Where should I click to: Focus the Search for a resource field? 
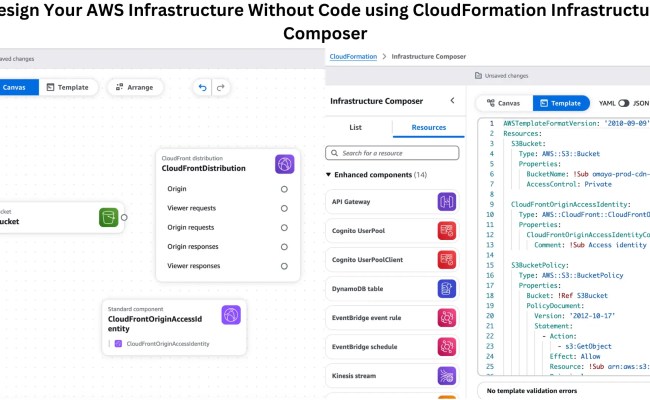pos(392,153)
